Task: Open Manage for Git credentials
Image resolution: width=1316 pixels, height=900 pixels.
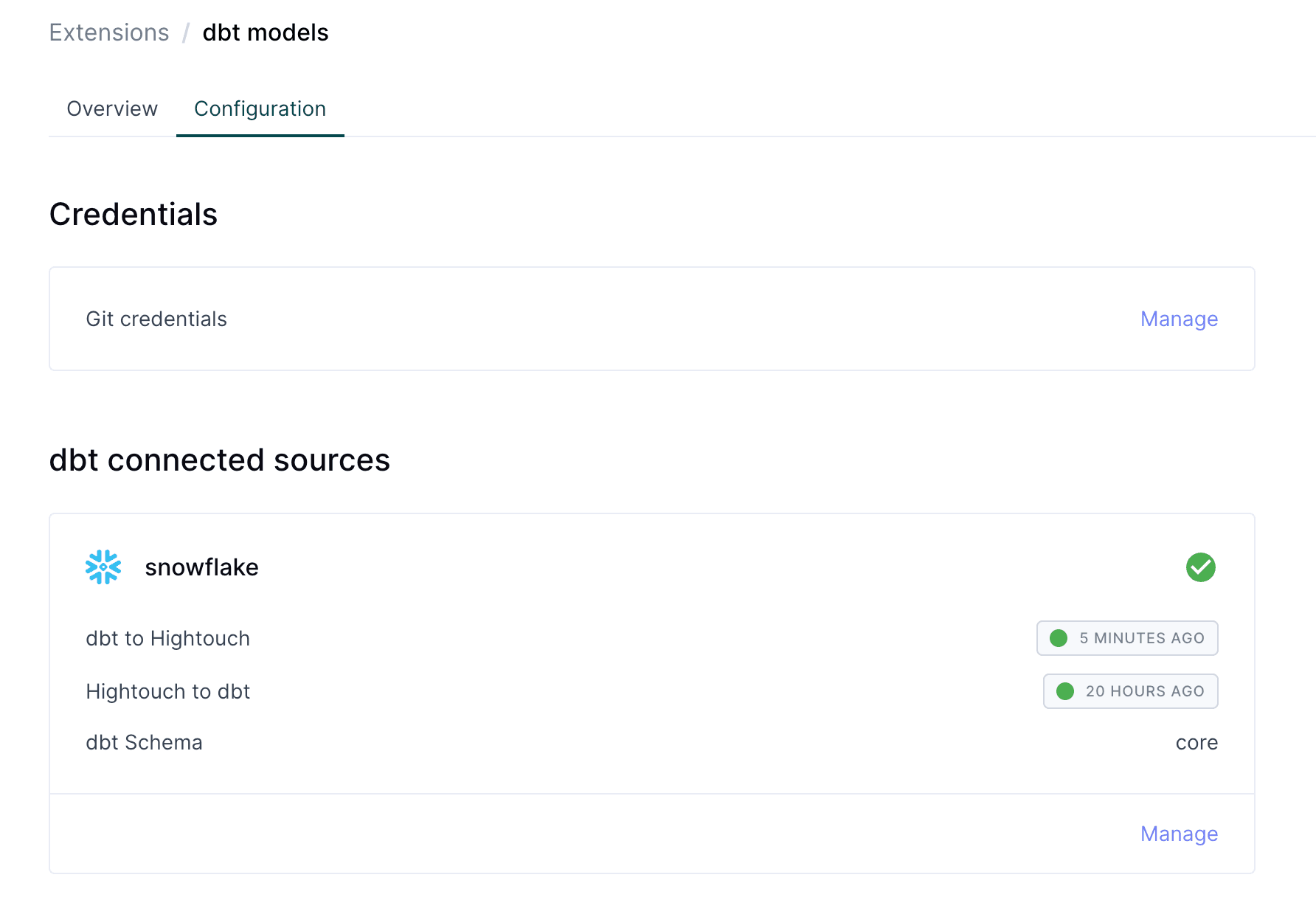Action: click(x=1178, y=319)
